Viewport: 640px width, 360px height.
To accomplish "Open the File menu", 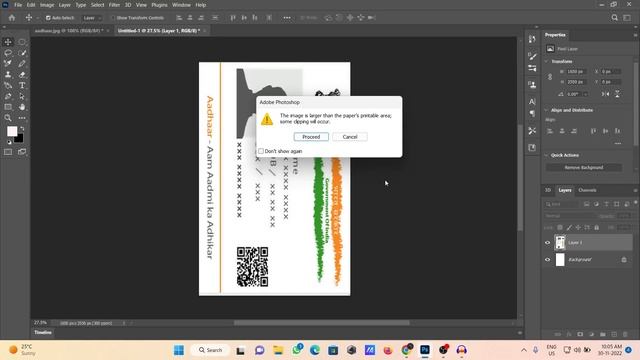I will tap(18, 5).
